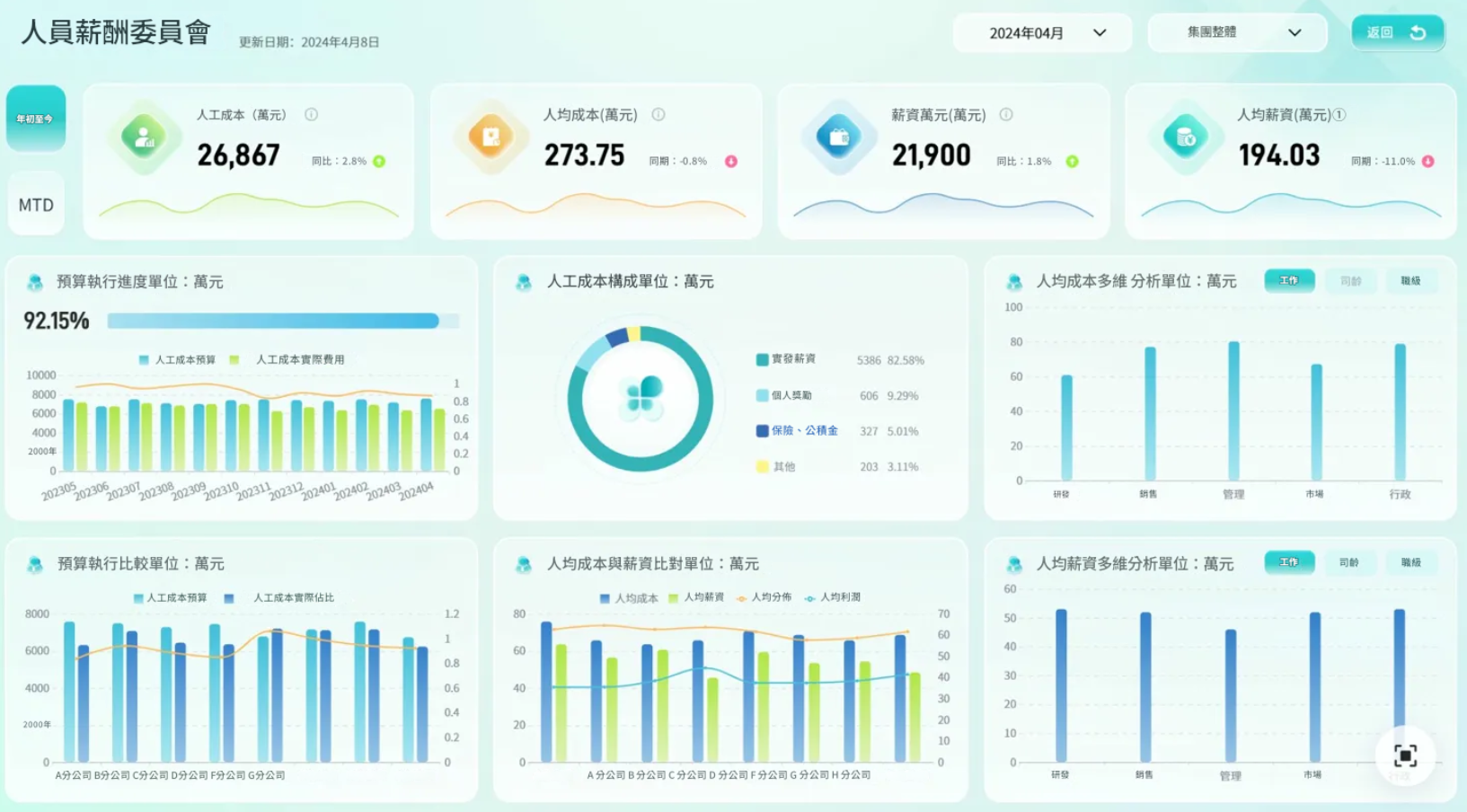Click the green 人工成本 card icon
The width and height of the screenshot is (1467, 812).
click(x=144, y=137)
